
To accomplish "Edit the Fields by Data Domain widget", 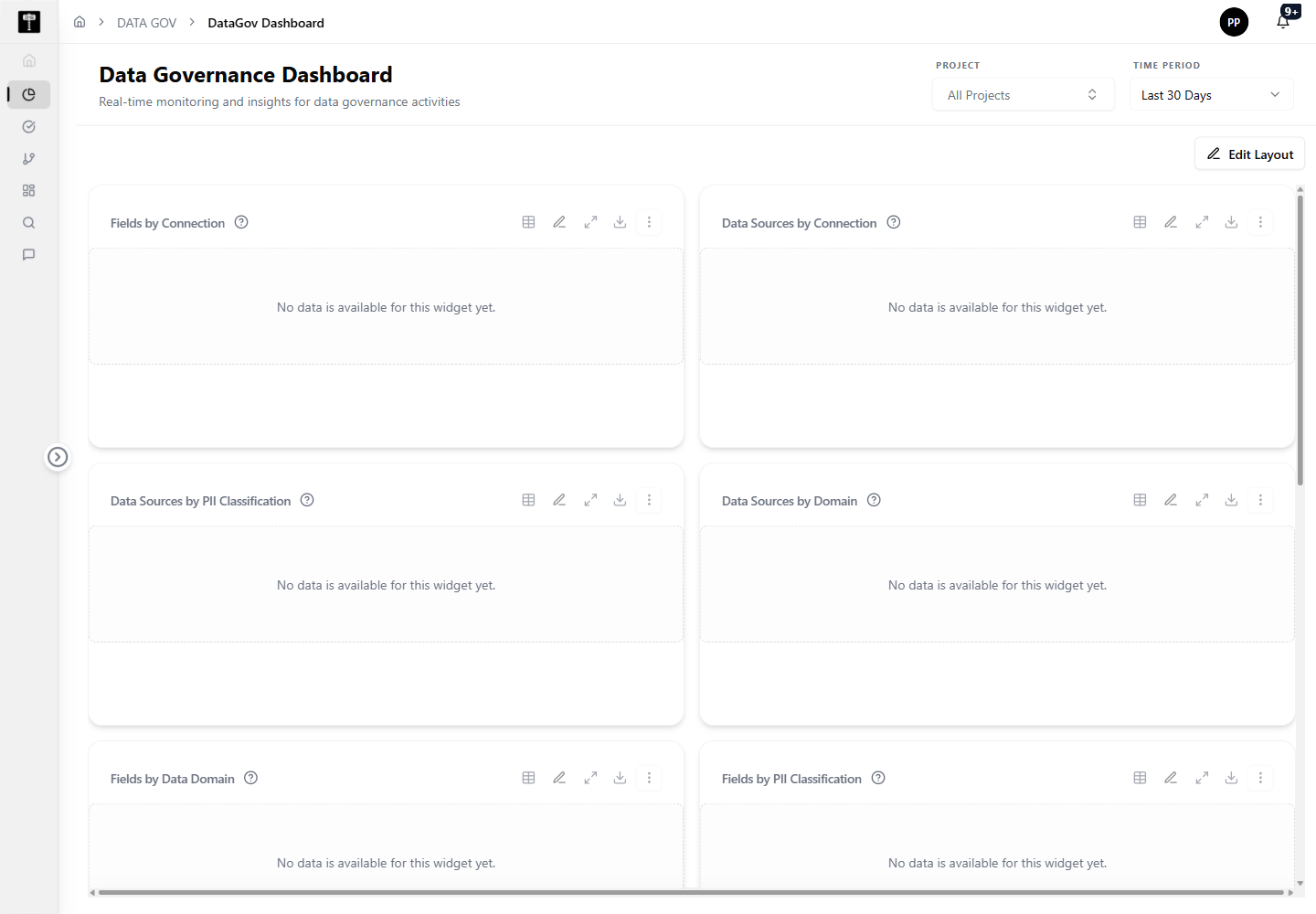I will pyautogui.click(x=559, y=778).
